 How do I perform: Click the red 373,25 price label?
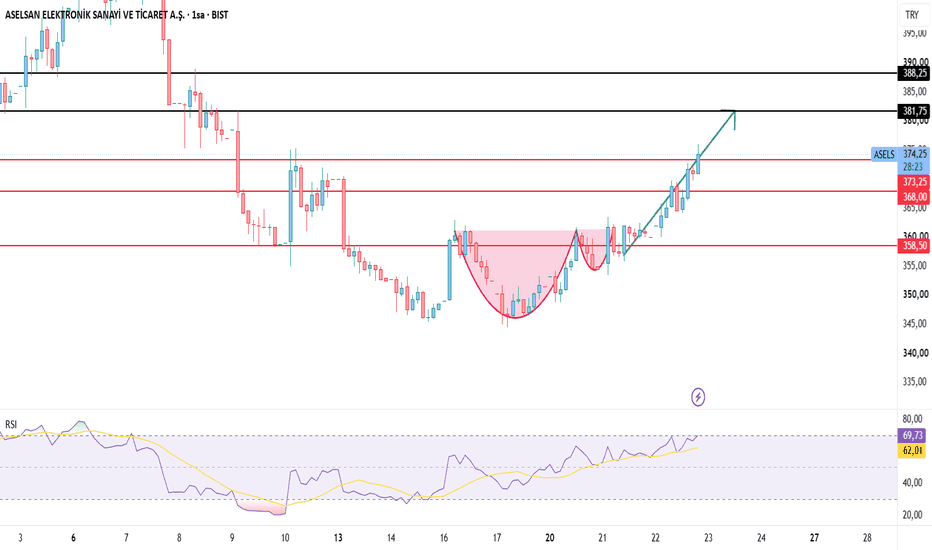coord(914,182)
